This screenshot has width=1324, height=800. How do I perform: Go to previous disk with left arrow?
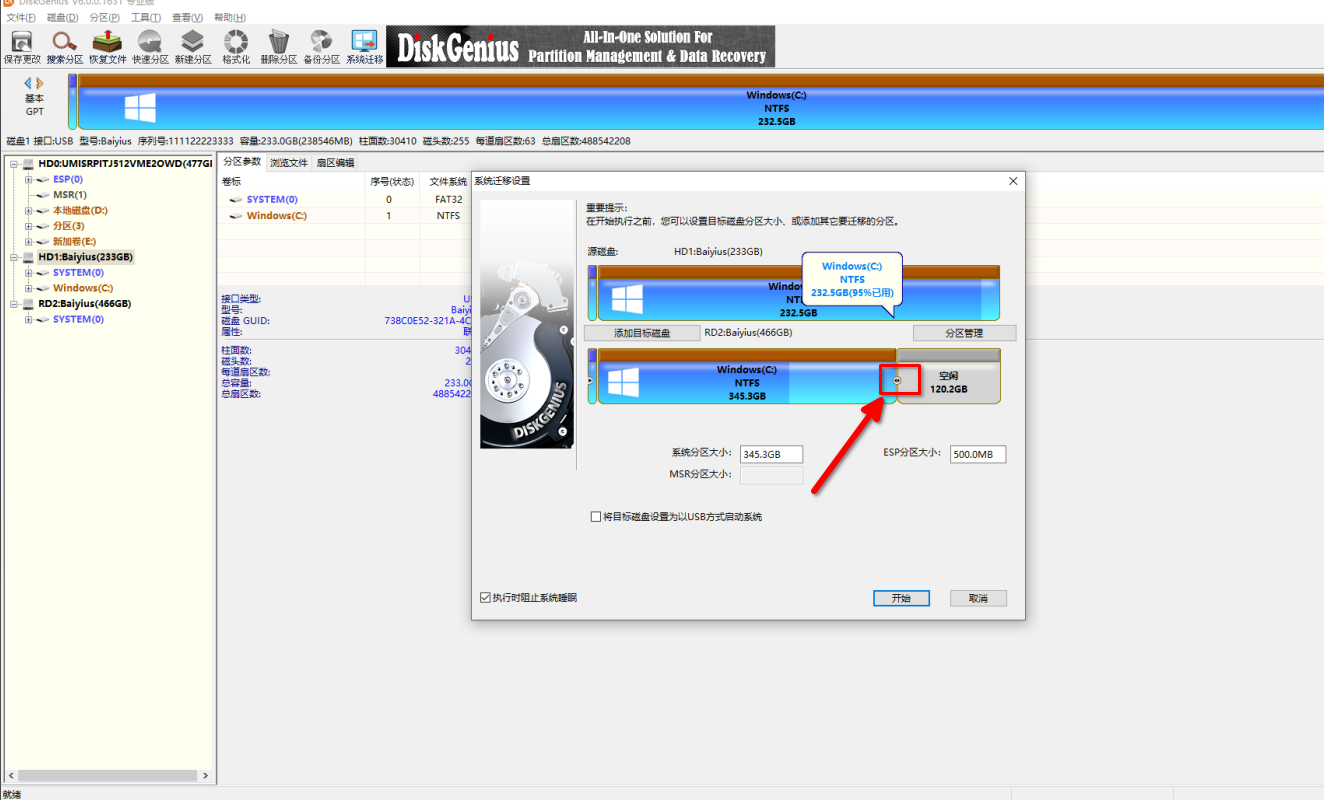[28, 83]
